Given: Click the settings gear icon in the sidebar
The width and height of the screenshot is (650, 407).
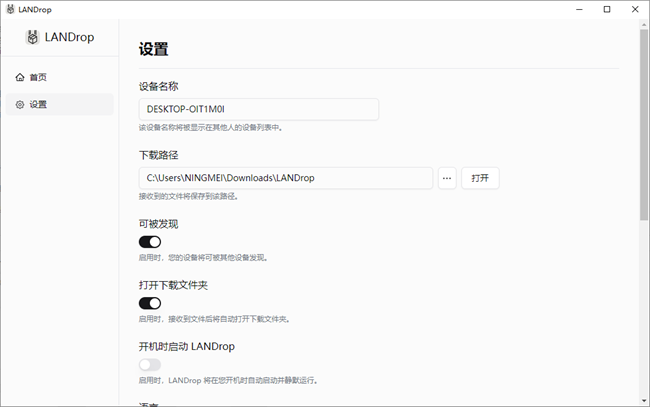Looking at the screenshot, I should (20, 104).
